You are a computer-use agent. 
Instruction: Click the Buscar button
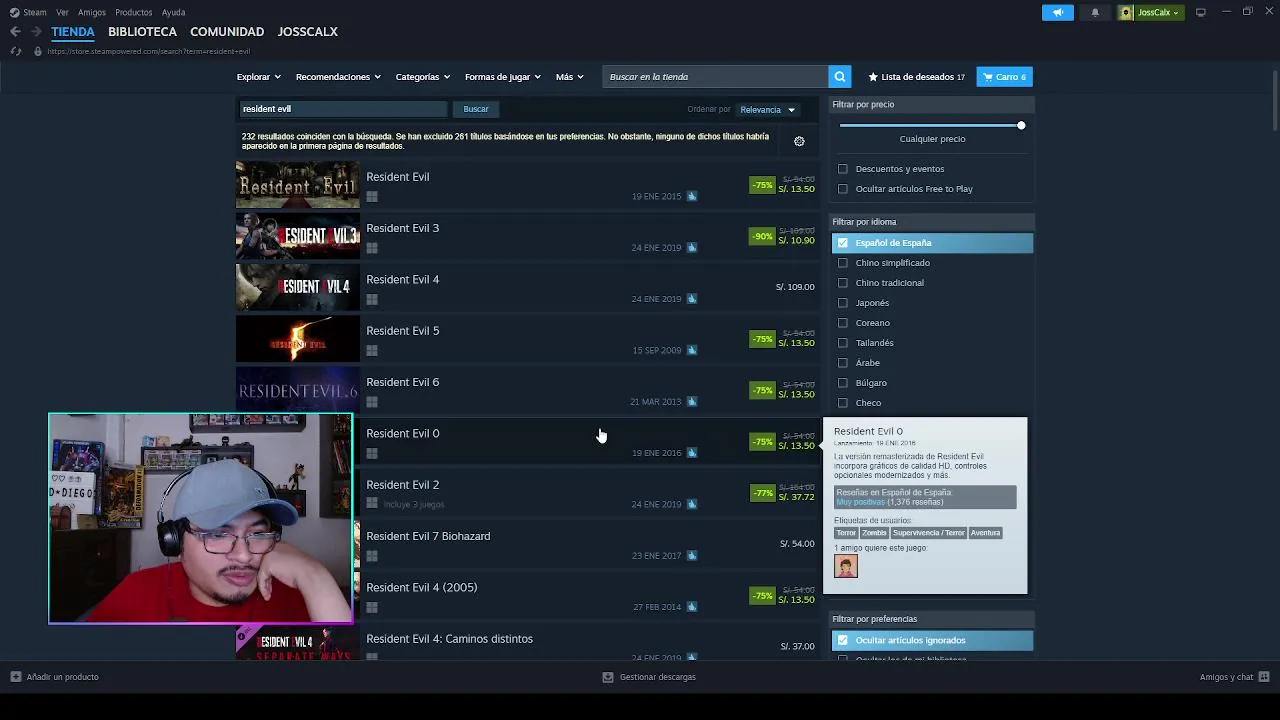click(x=476, y=109)
